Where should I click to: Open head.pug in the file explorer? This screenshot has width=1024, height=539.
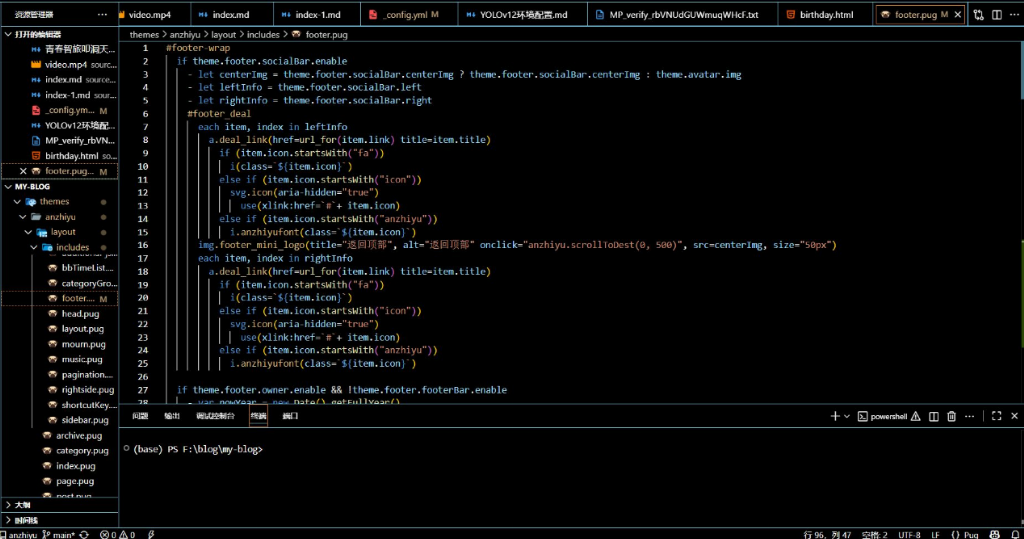click(80, 314)
